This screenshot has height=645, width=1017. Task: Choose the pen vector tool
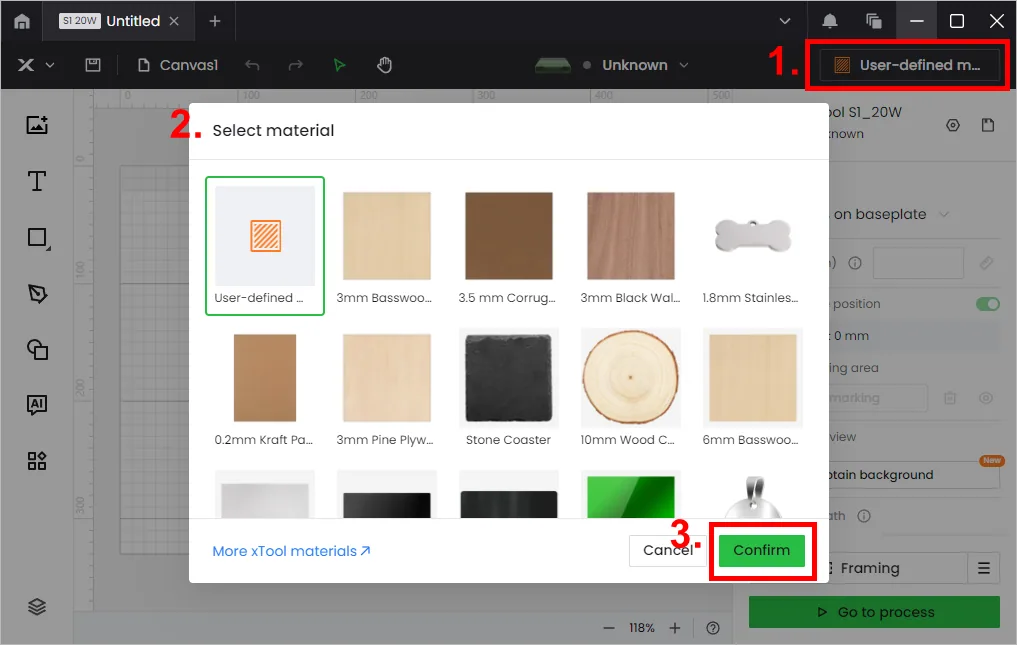click(x=38, y=294)
